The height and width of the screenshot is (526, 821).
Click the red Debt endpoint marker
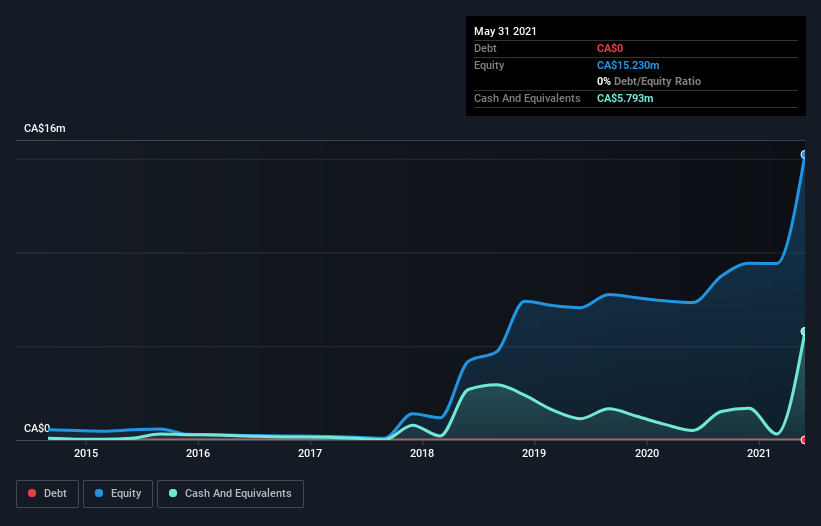pos(804,440)
